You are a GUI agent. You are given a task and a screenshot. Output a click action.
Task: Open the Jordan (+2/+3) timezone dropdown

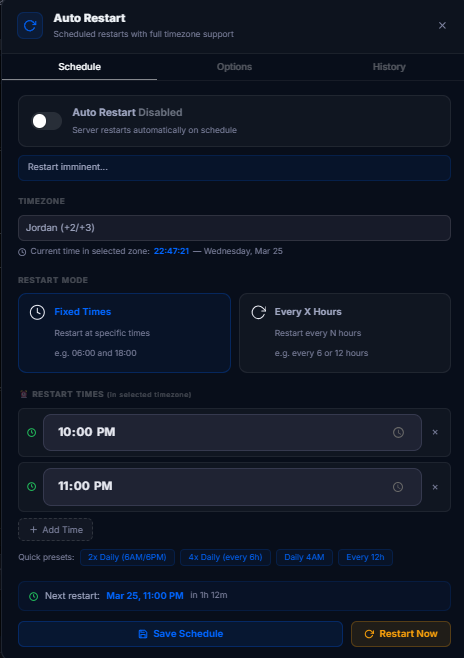coord(235,228)
